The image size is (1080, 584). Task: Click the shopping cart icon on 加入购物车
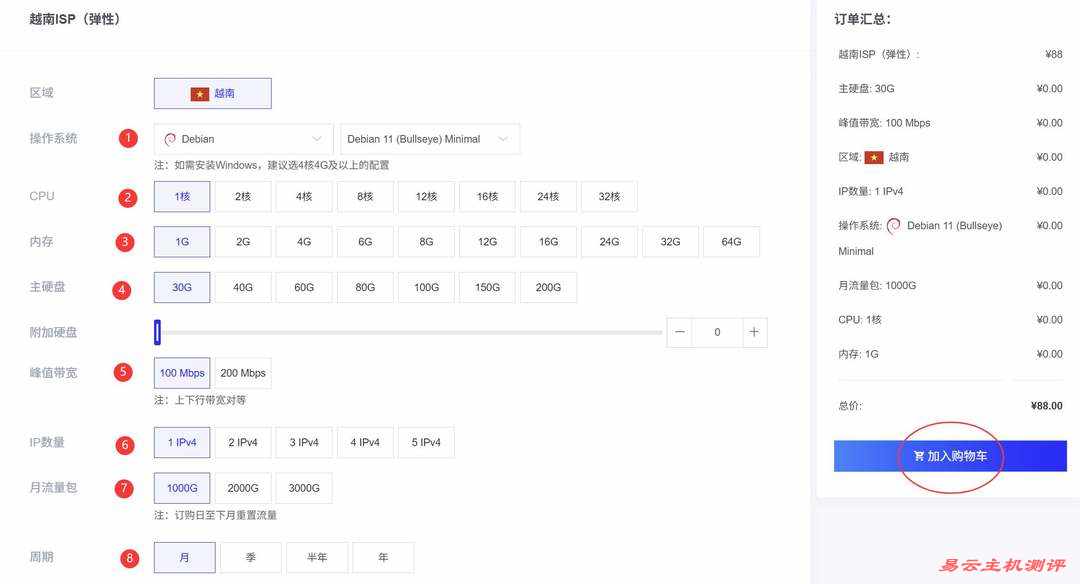[x=919, y=456]
